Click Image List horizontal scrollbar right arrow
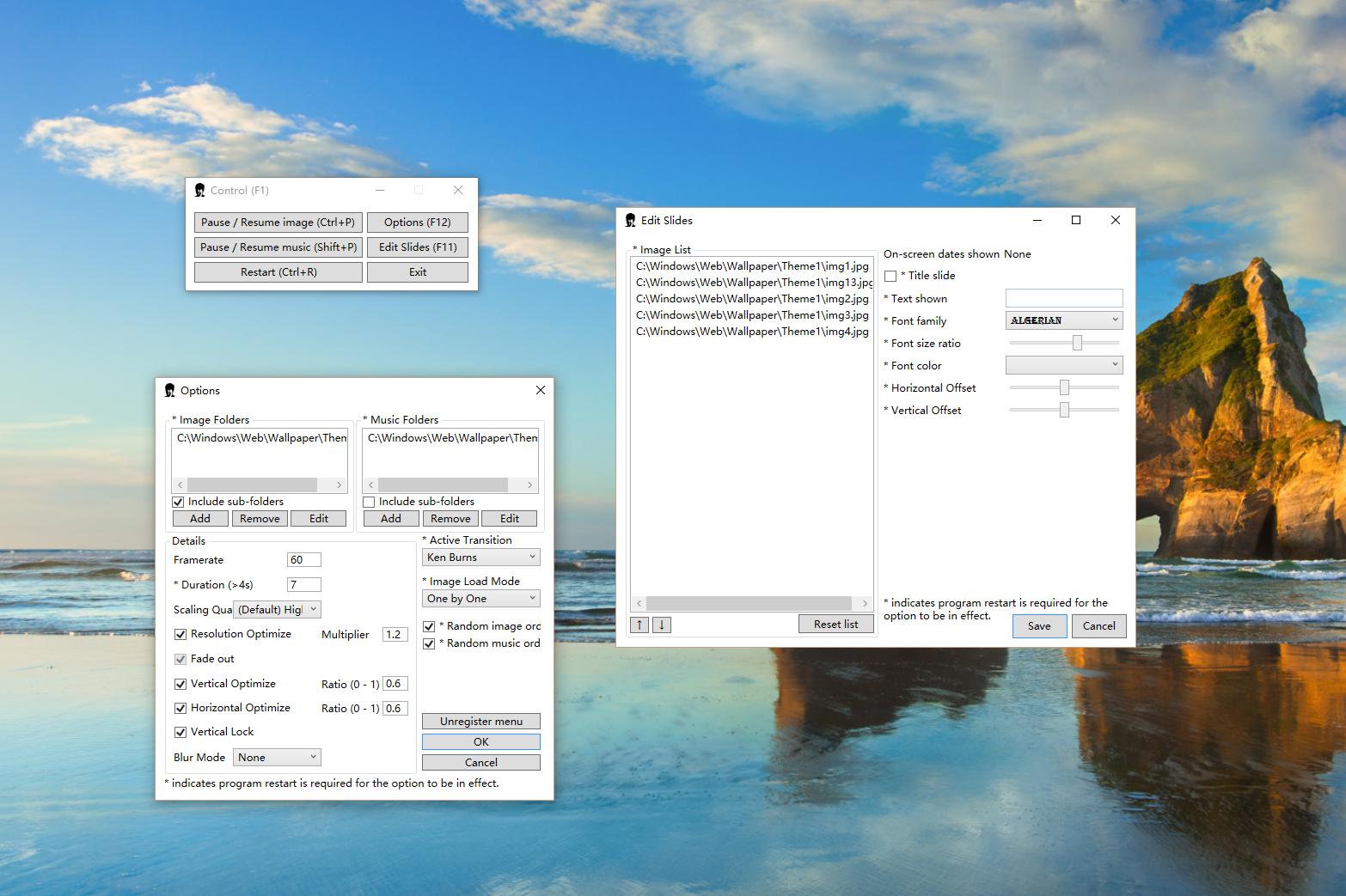Image resolution: width=1346 pixels, height=896 pixels. pyautogui.click(x=865, y=603)
